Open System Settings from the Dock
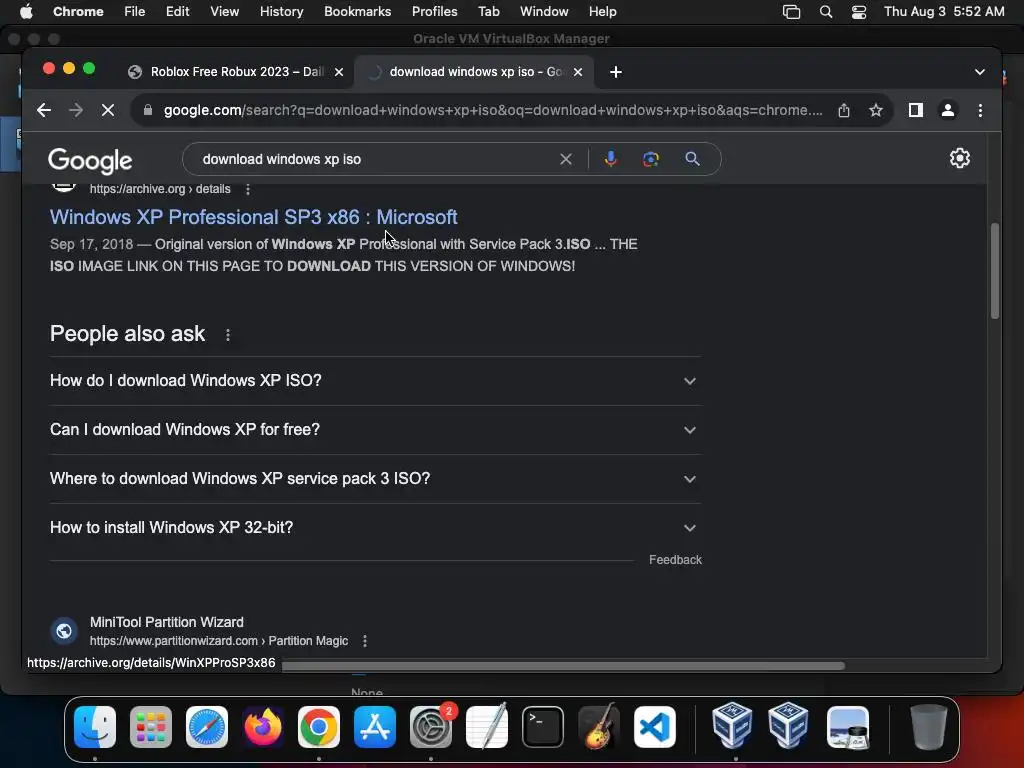 (431, 727)
